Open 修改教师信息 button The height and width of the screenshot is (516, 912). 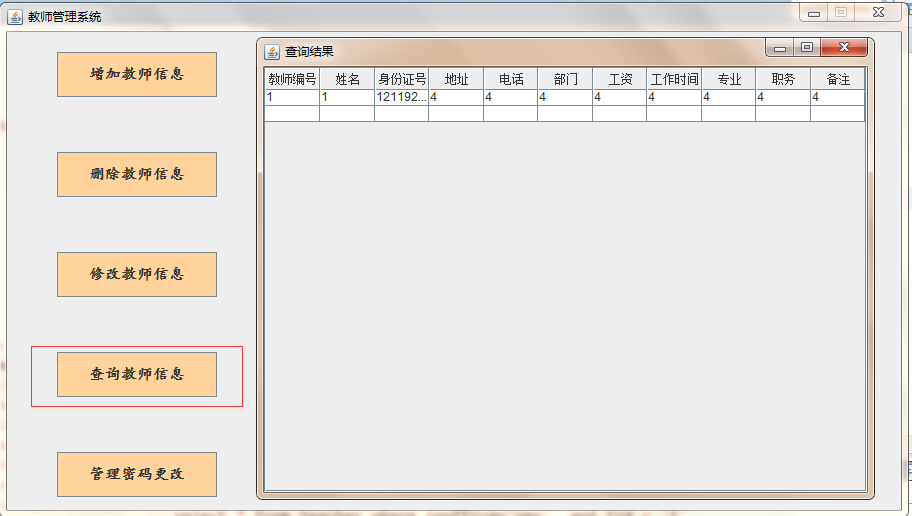click(x=137, y=275)
